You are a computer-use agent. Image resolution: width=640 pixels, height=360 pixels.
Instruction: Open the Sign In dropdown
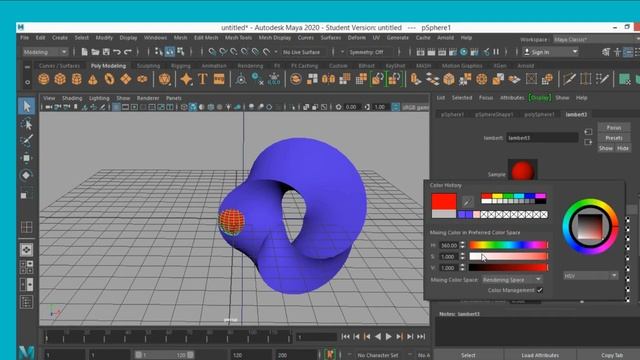pyautogui.click(x=551, y=52)
